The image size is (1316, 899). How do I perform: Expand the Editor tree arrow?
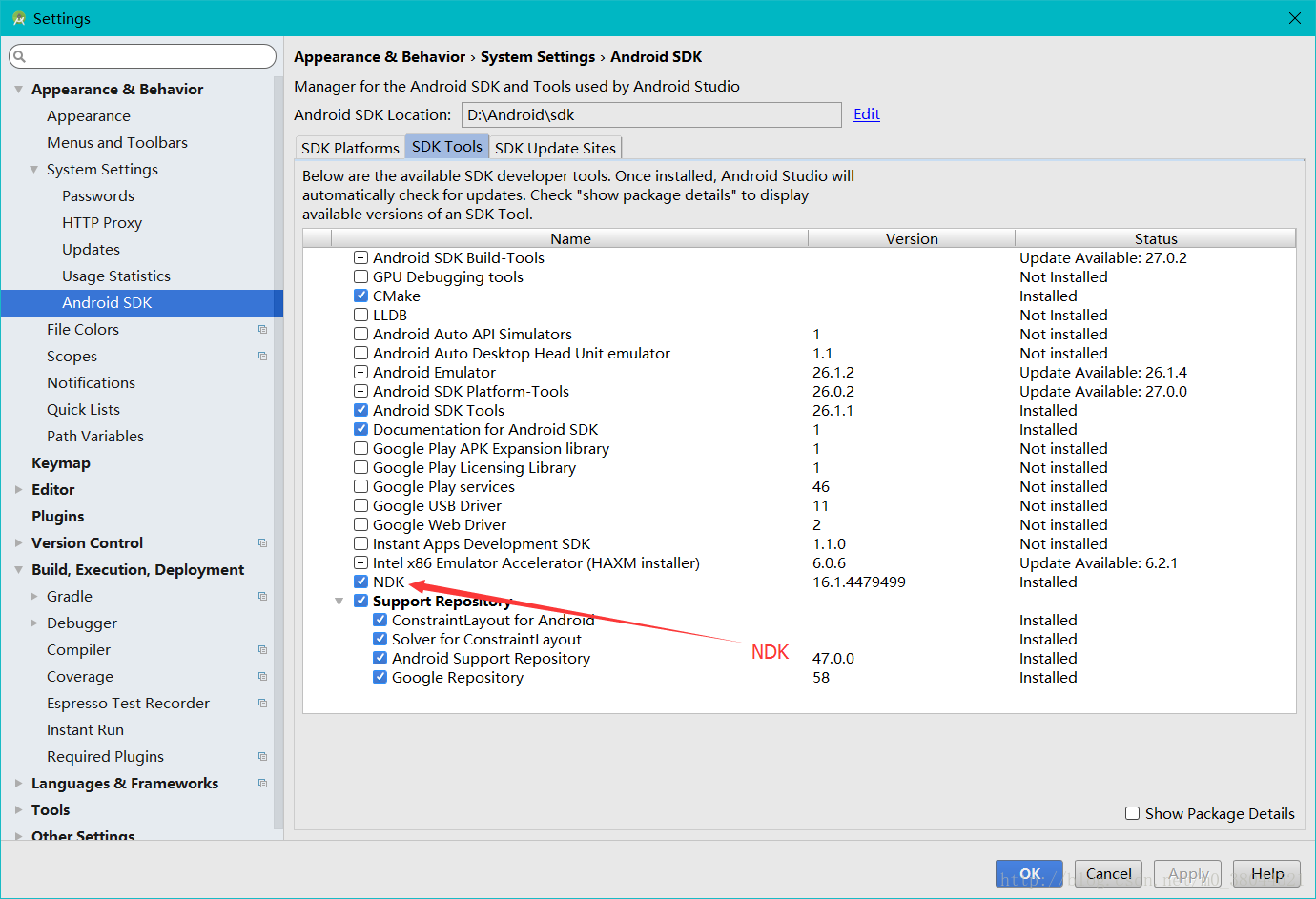(18, 490)
